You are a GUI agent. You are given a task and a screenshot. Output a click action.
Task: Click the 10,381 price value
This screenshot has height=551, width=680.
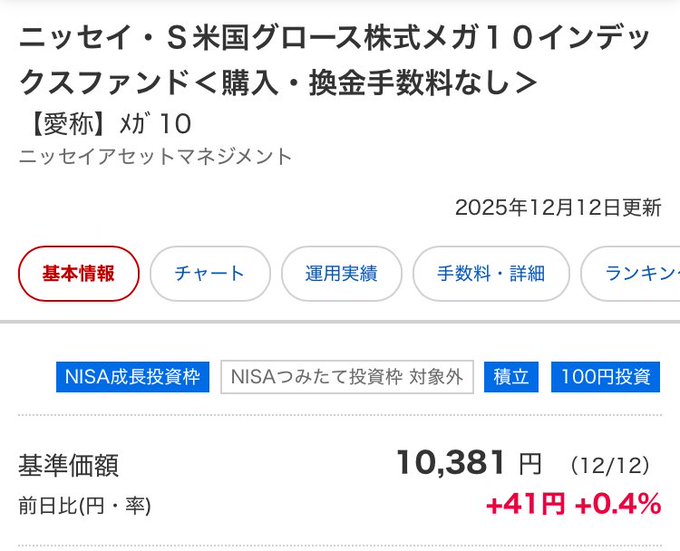coord(451,462)
